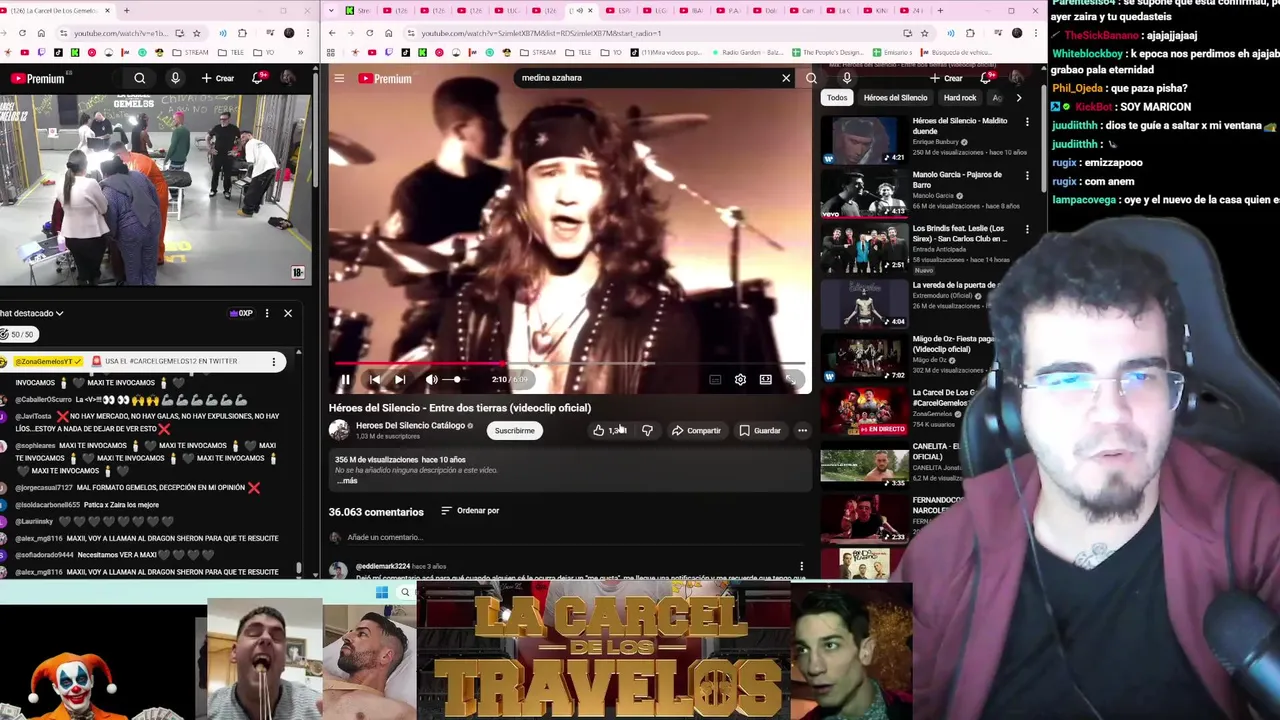Screen dimensions: 1280x720
Task: Click the 0XP badge in chat header
Action: [x=242, y=314]
